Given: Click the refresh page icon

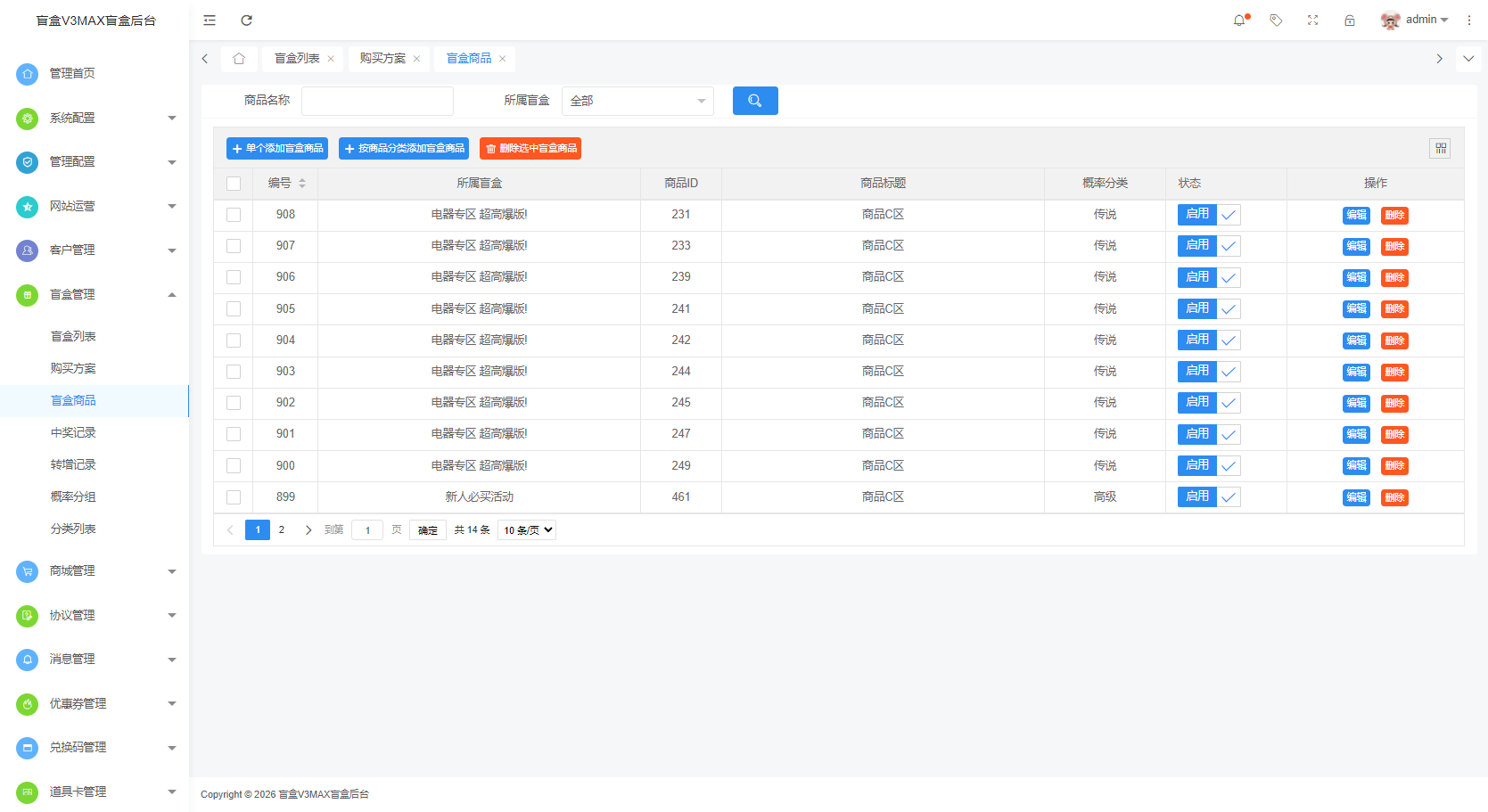Looking at the screenshot, I should 247,21.
